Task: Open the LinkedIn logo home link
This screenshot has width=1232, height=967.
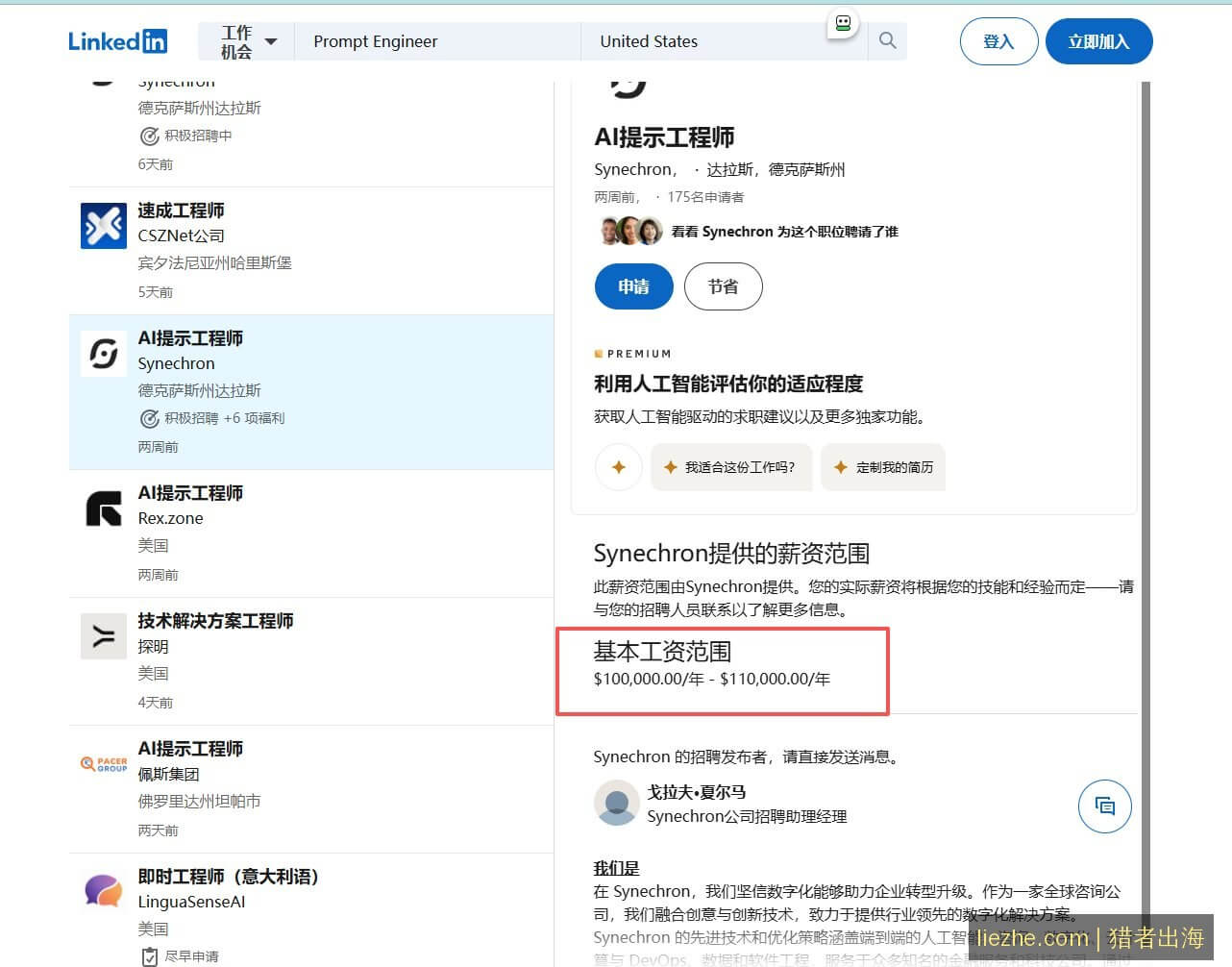Action: click(117, 41)
